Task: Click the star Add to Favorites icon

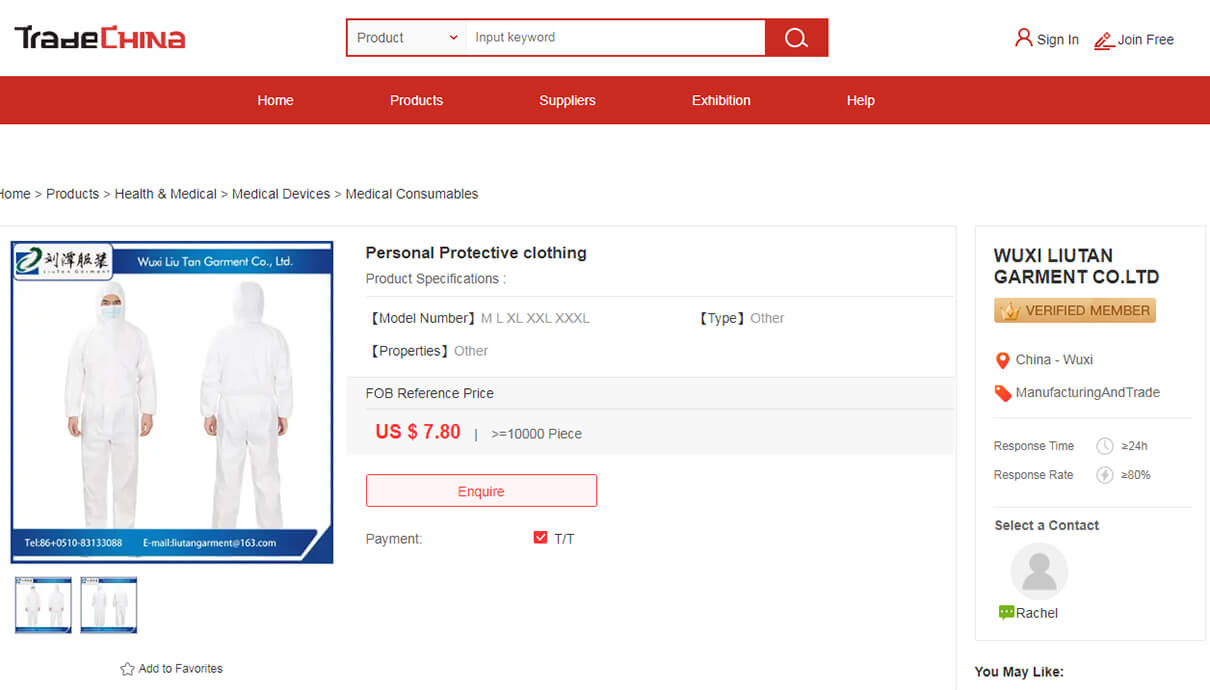Action: tap(127, 669)
